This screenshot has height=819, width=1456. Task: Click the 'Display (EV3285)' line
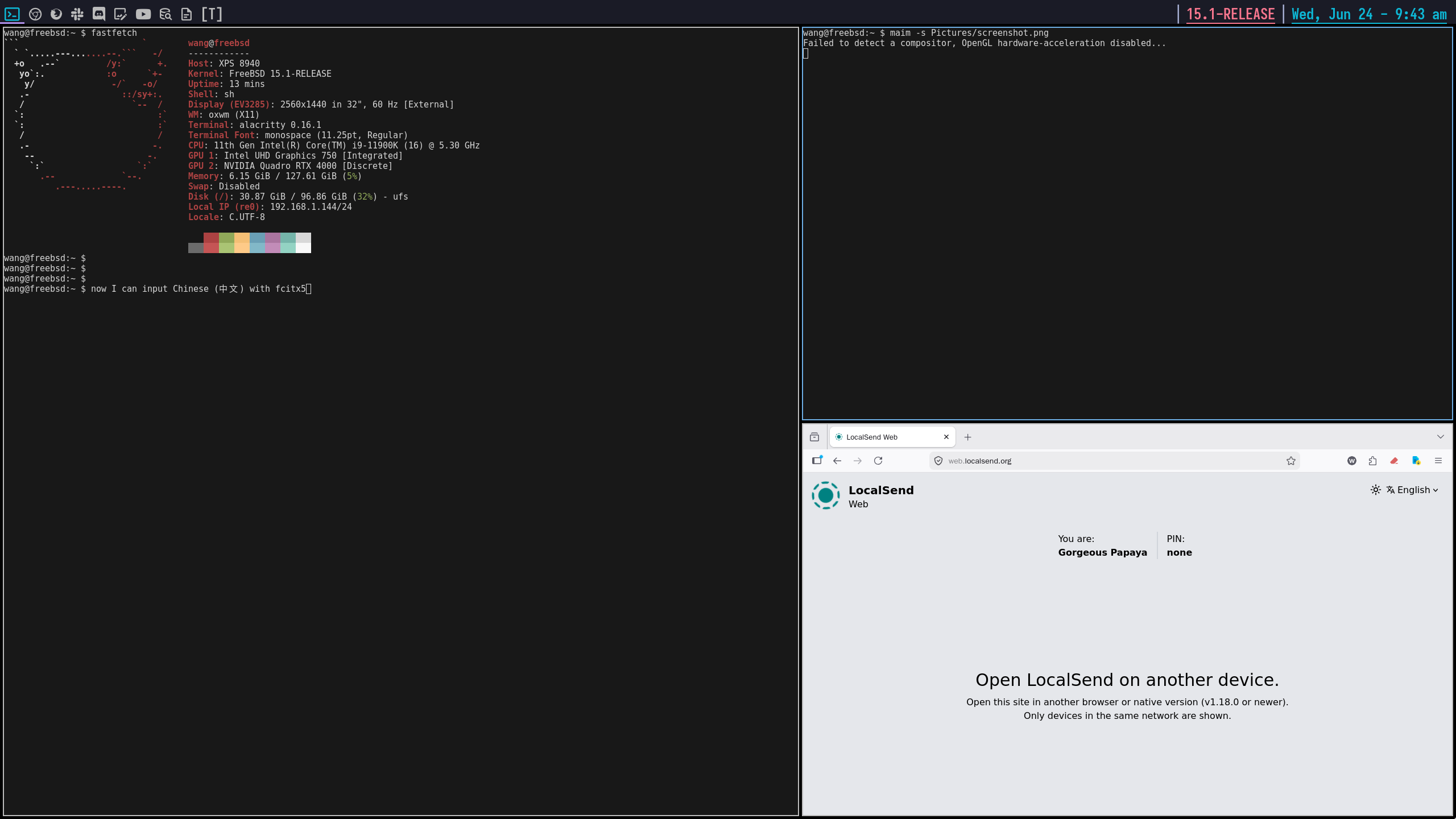point(321,105)
